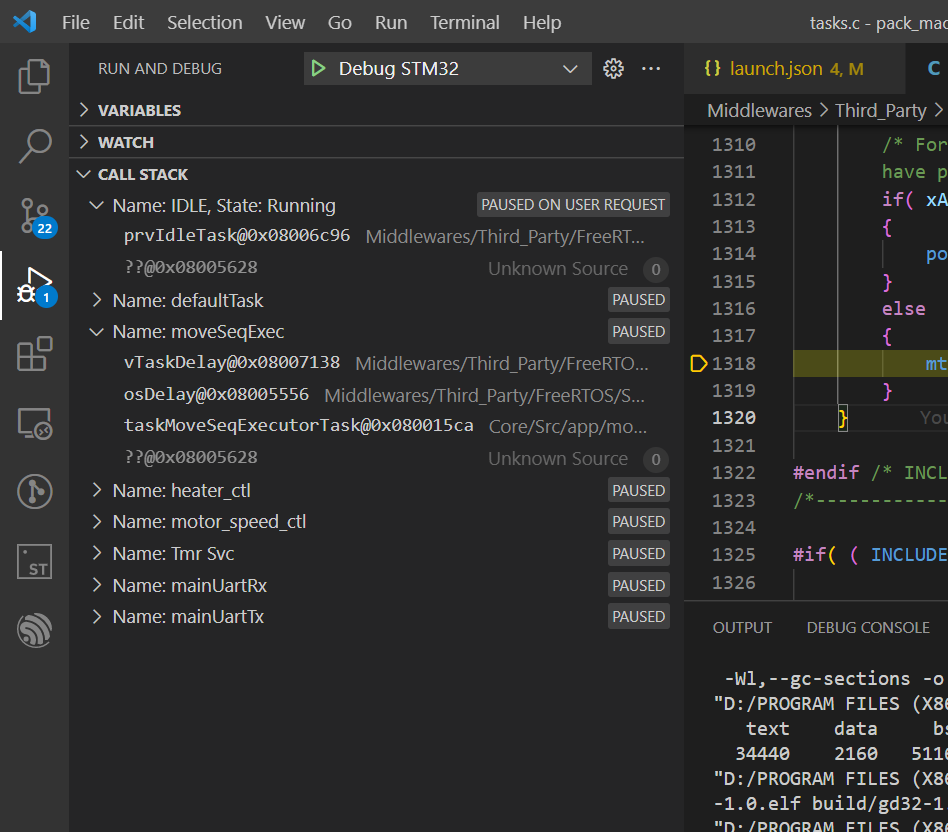Open the Espressif IDF sidebar icon
The height and width of the screenshot is (832, 948).
(x=34, y=630)
